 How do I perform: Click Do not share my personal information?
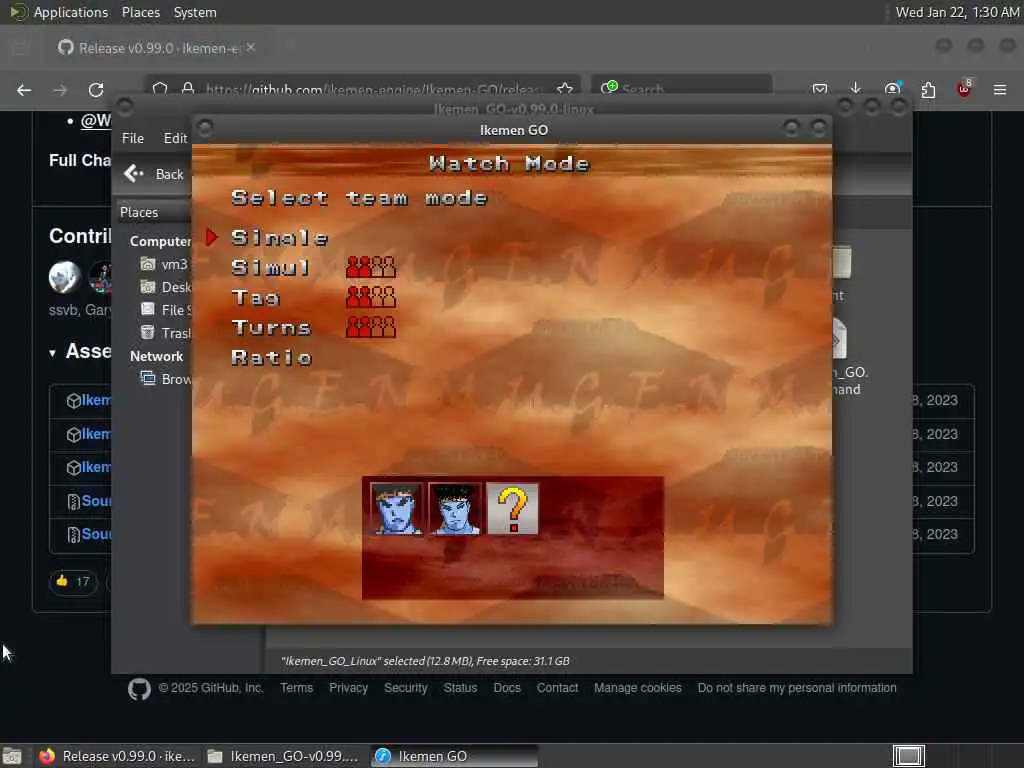tap(797, 688)
